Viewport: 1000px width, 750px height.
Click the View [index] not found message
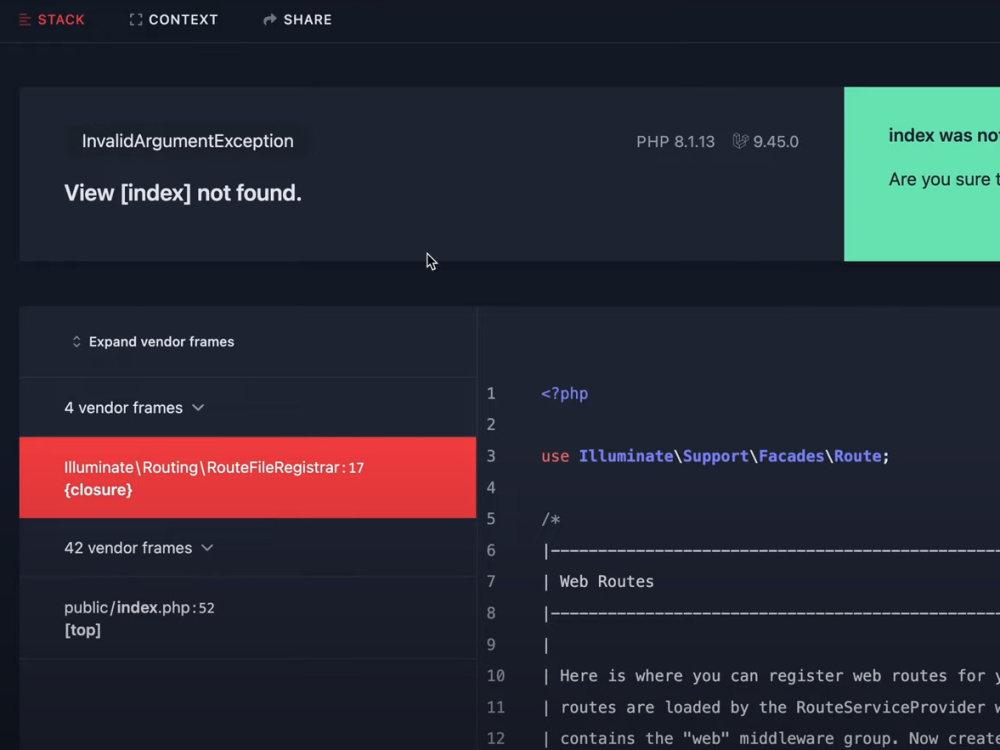point(183,193)
